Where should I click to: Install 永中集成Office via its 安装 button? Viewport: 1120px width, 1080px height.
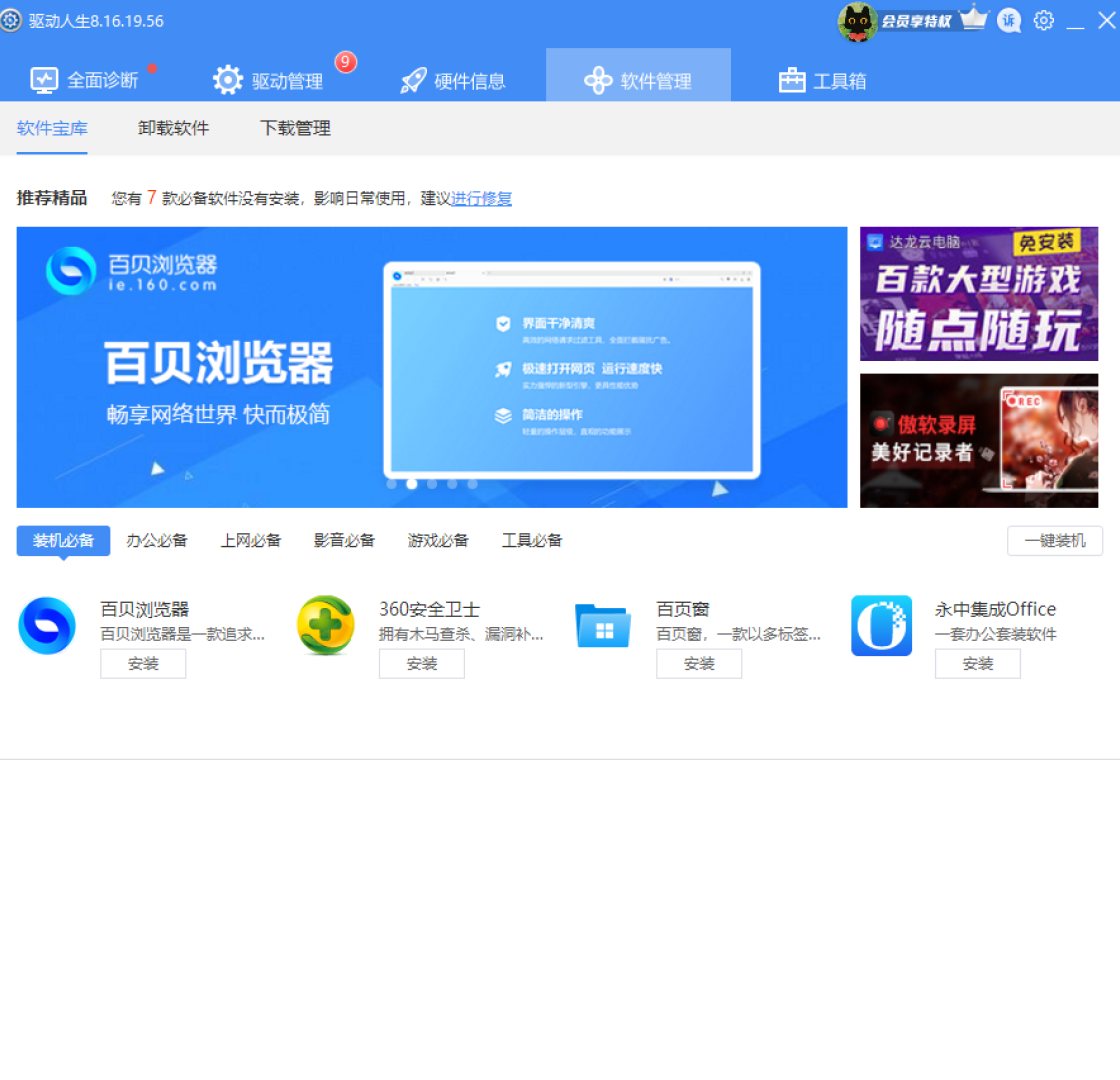[x=977, y=664]
